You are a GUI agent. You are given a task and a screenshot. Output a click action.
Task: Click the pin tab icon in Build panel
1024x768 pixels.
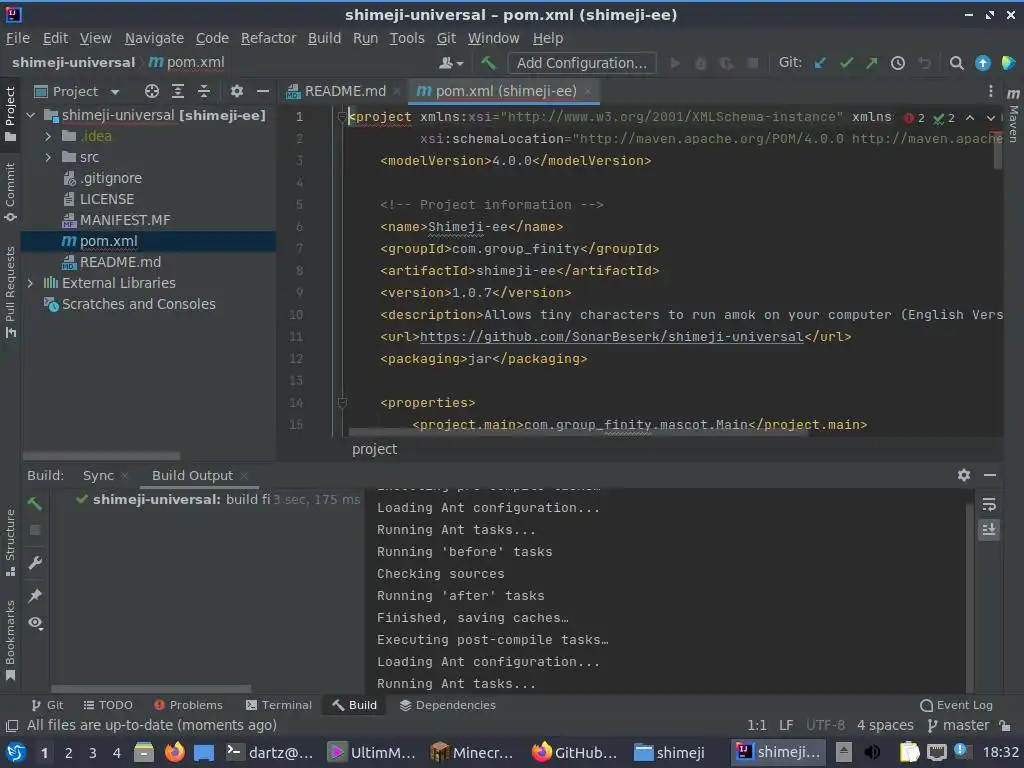click(x=35, y=595)
